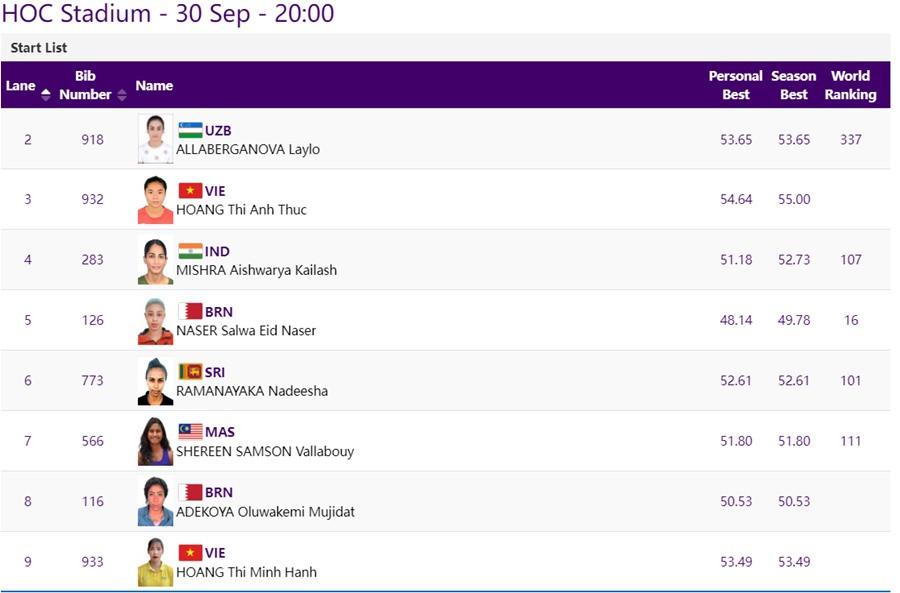Click Vietnam flag beside HOANG Thi Anh Thuc
This screenshot has height=593, width=900.
point(190,191)
